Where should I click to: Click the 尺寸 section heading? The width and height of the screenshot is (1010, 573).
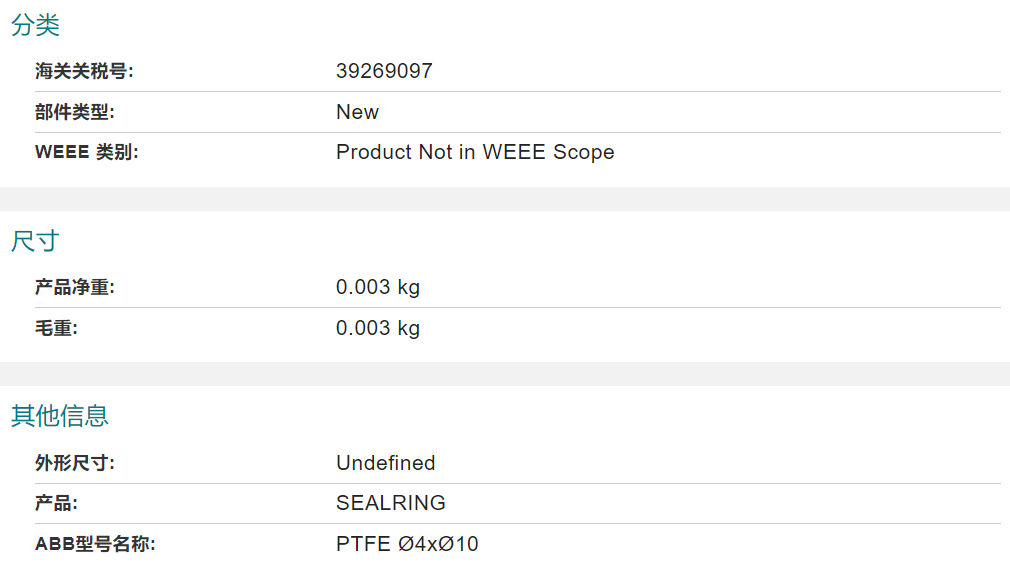[35, 241]
